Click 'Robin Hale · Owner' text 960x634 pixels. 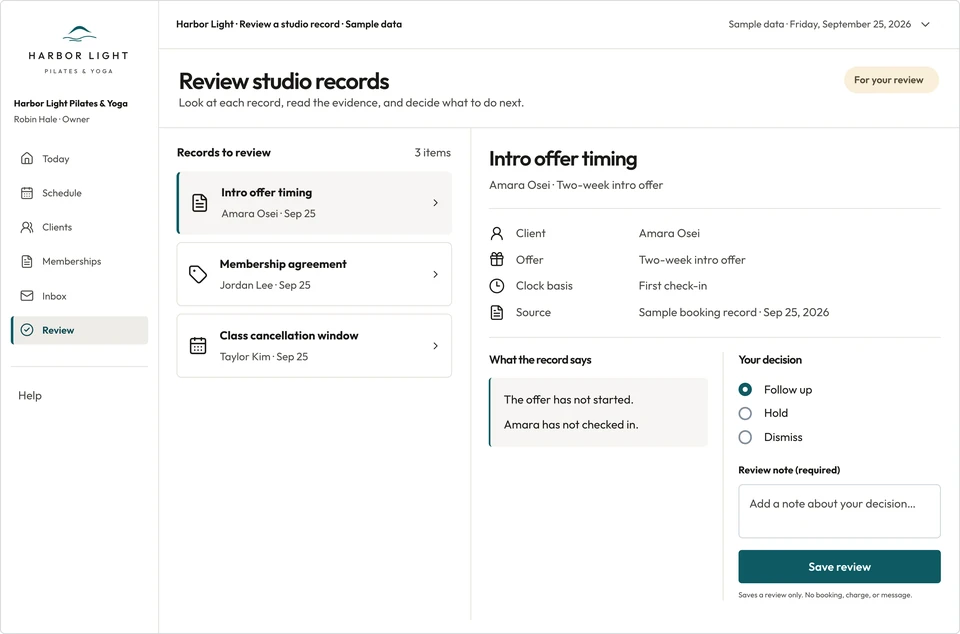(x=51, y=119)
